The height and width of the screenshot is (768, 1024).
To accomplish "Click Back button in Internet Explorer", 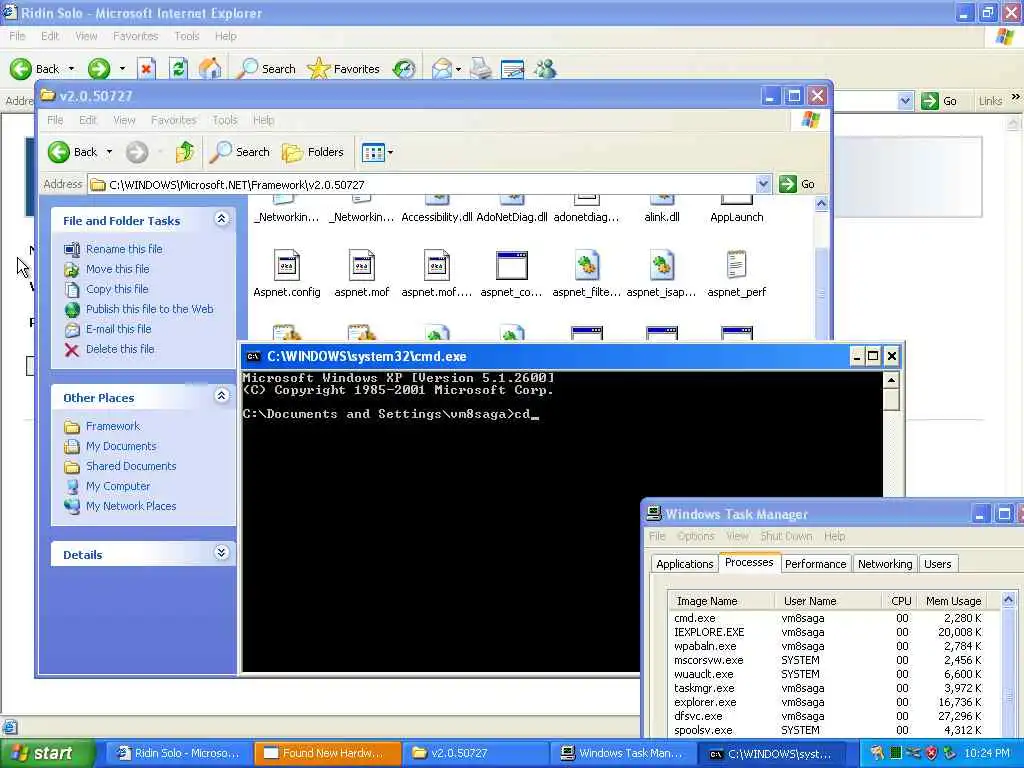I will click(x=34, y=69).
